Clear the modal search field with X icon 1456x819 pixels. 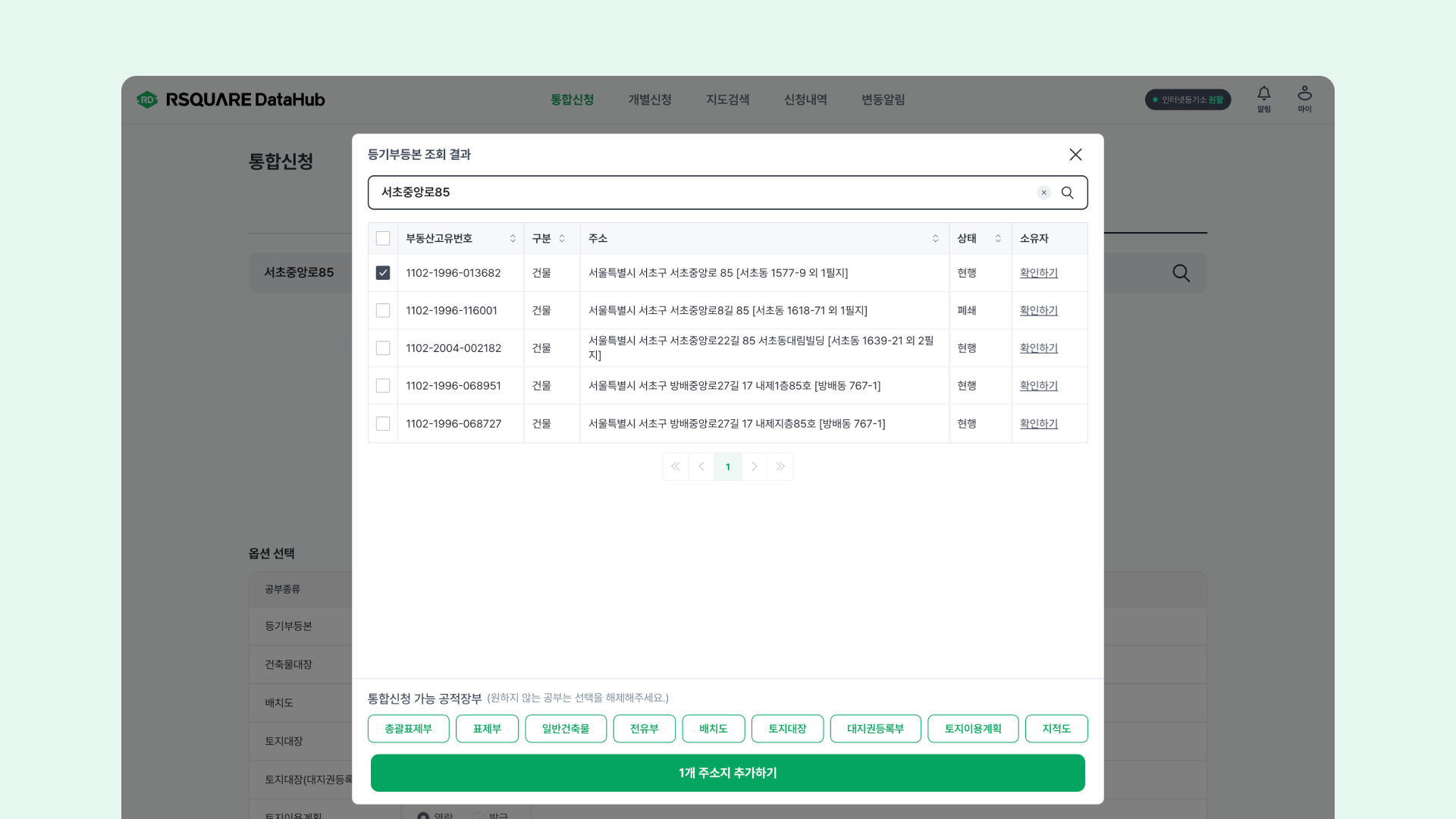coord(1043,193)
